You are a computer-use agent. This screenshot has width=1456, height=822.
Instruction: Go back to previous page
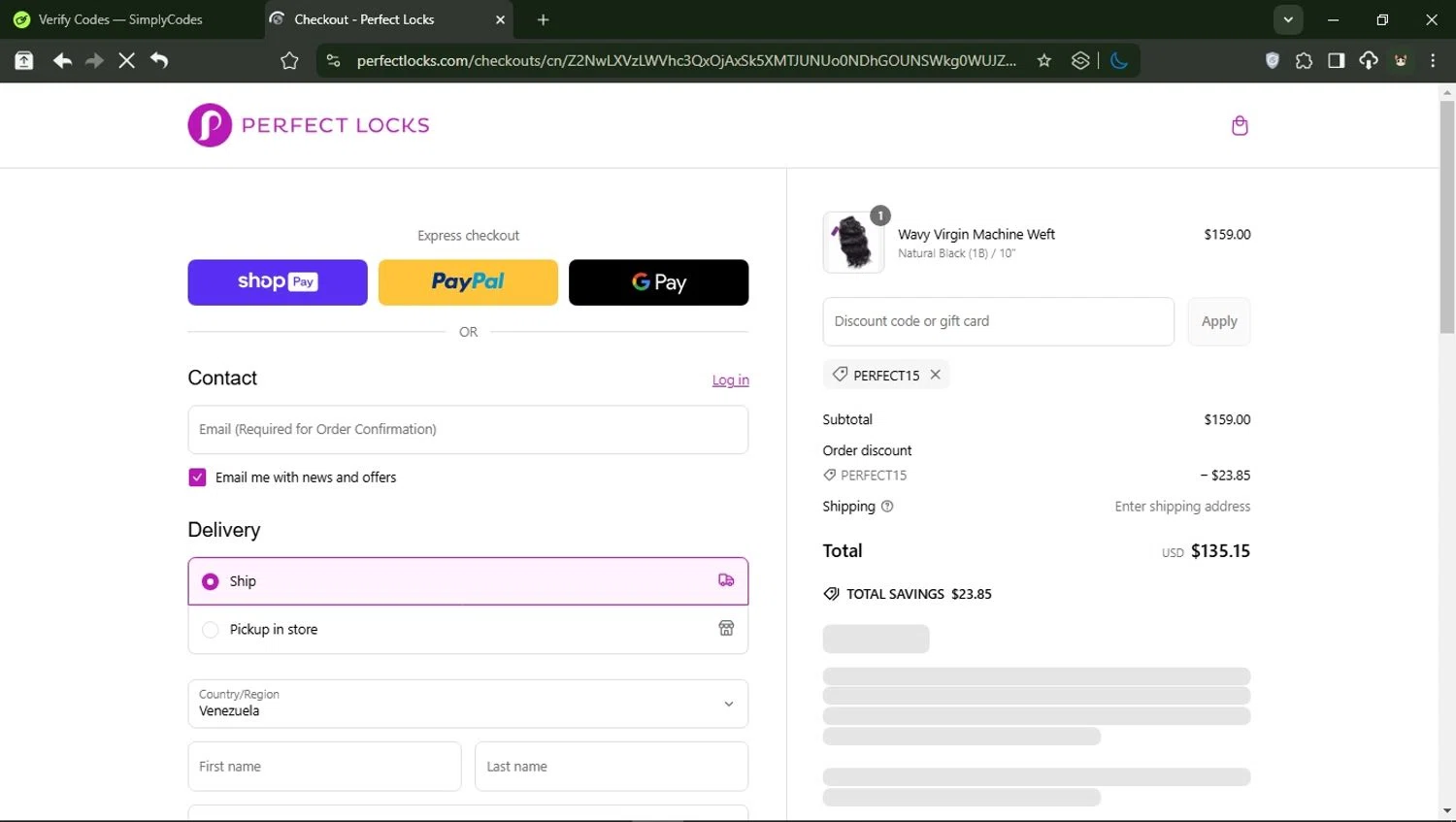pos(62,60)
